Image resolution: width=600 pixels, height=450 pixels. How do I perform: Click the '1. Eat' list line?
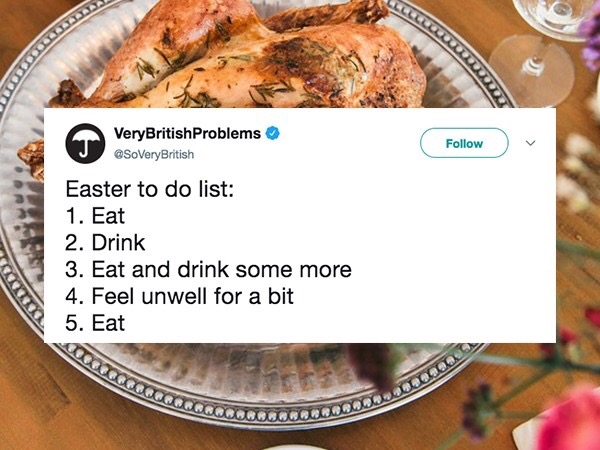(x=95, y=216)
